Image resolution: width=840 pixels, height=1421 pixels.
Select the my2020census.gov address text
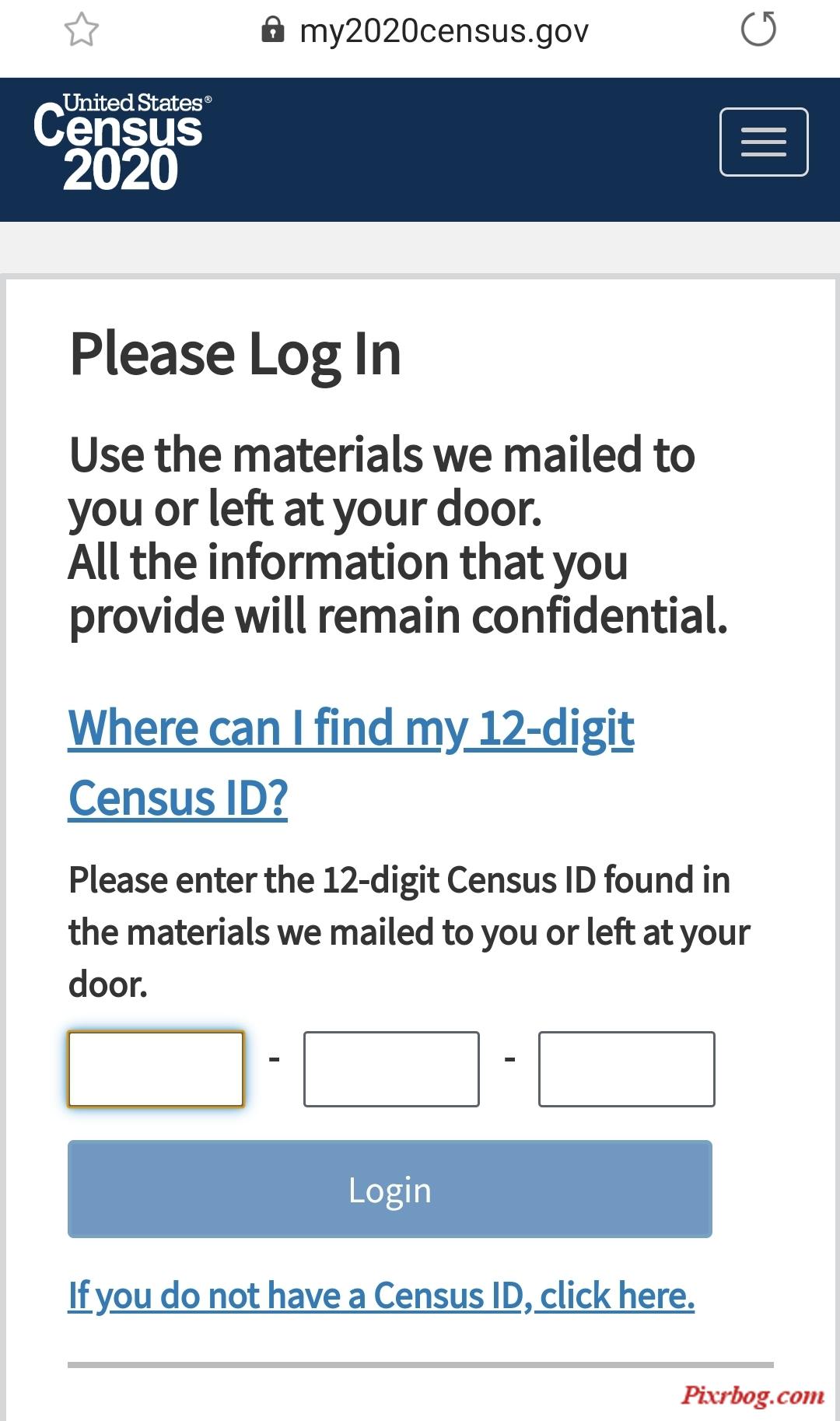coord(444,31)
